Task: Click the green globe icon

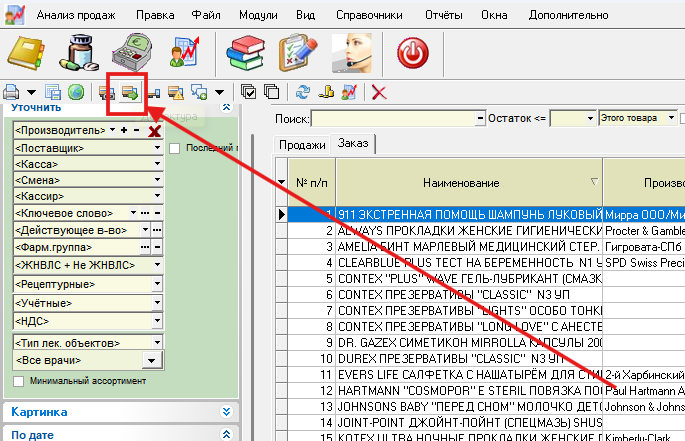Action: [76, 92]
